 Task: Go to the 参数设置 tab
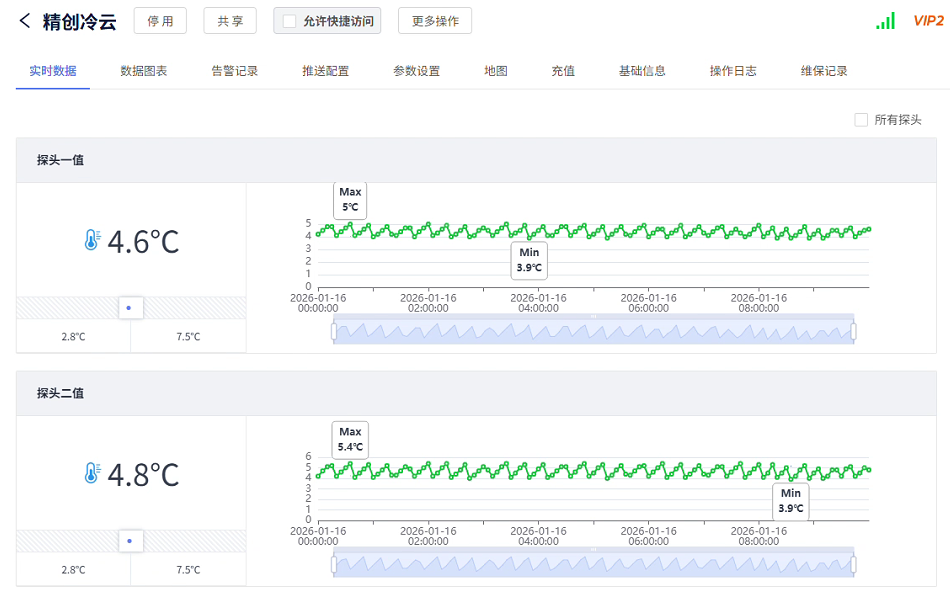pyautogui.click(x=416, y=71)
